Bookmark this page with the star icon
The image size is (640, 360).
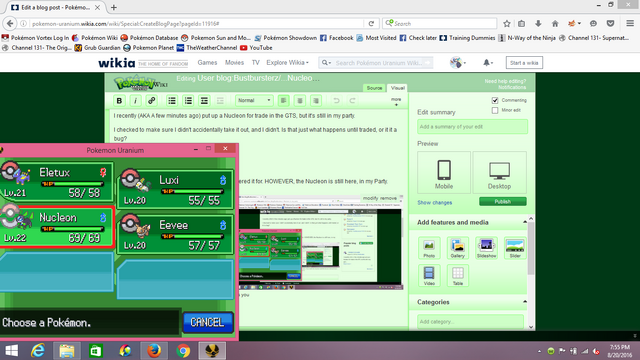[x=507, y=24]
